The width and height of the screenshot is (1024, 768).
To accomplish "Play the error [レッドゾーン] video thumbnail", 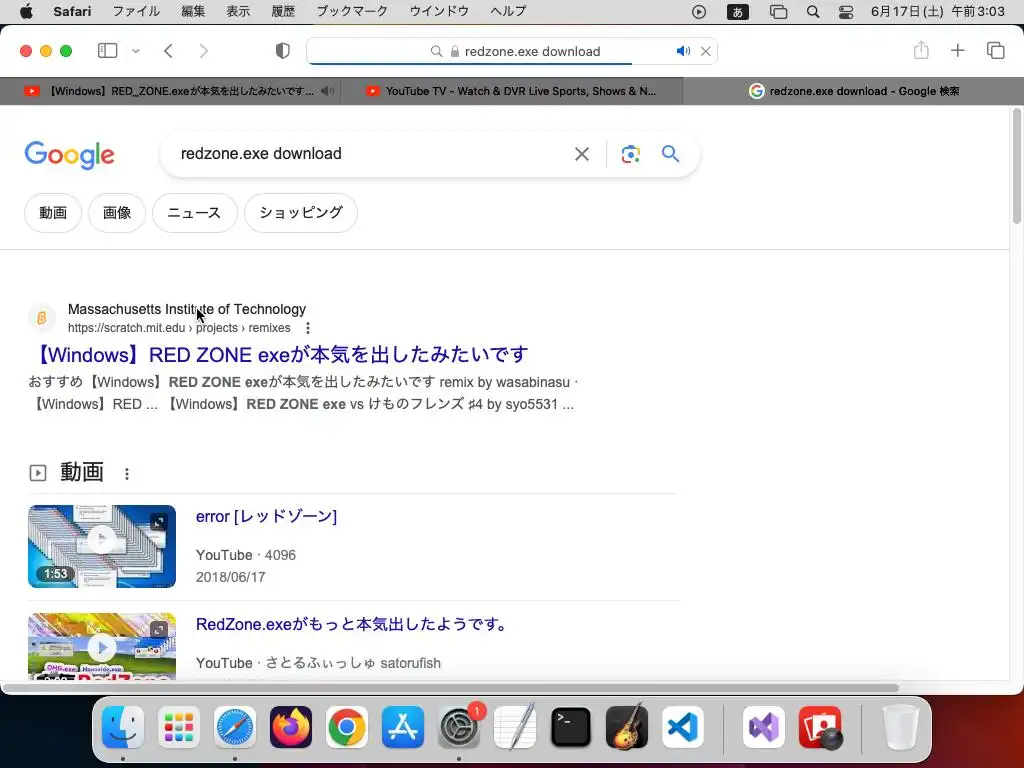I will [x=102, y=546].
